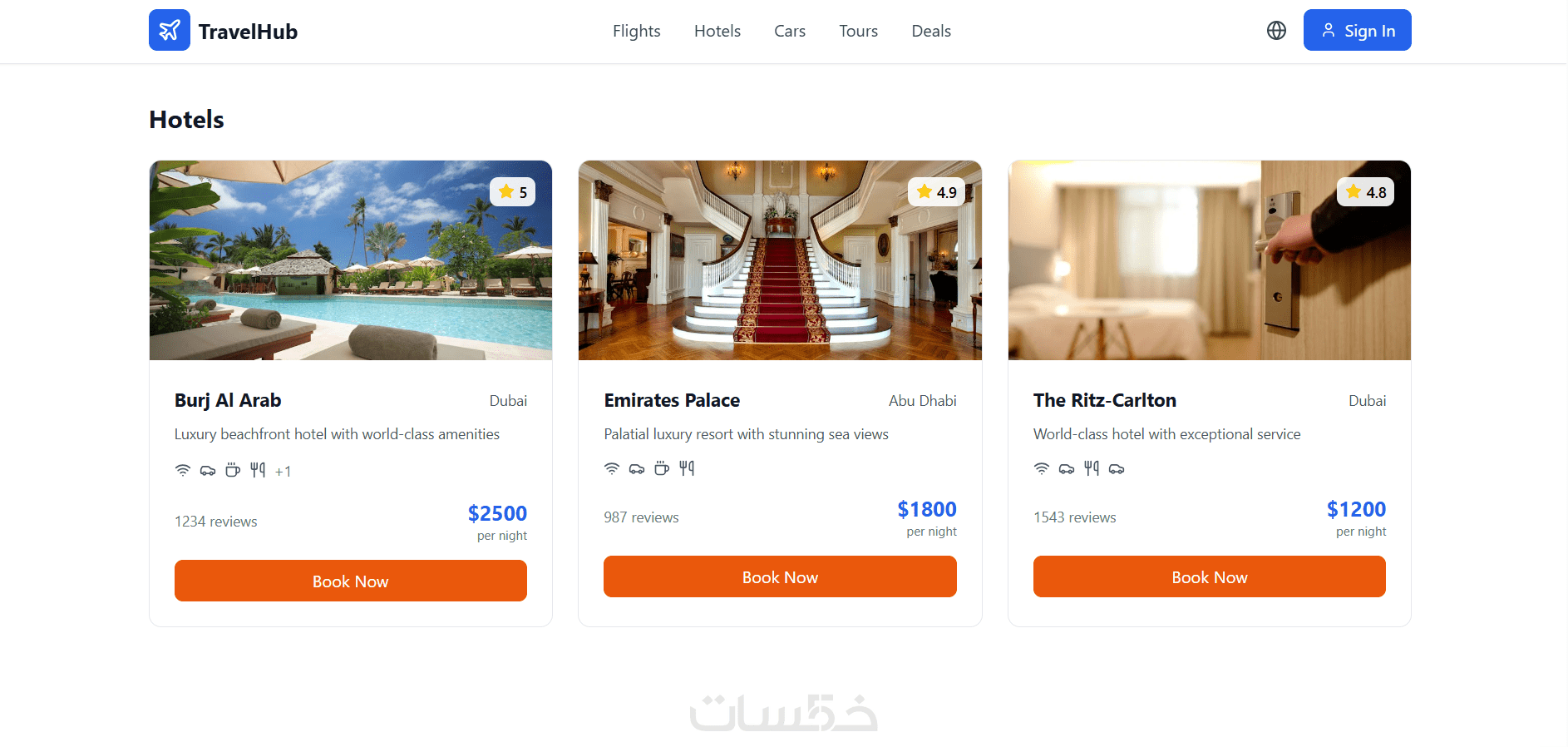Click the wifi amenity icon on Burj Al Arab

tap(183, 470)
